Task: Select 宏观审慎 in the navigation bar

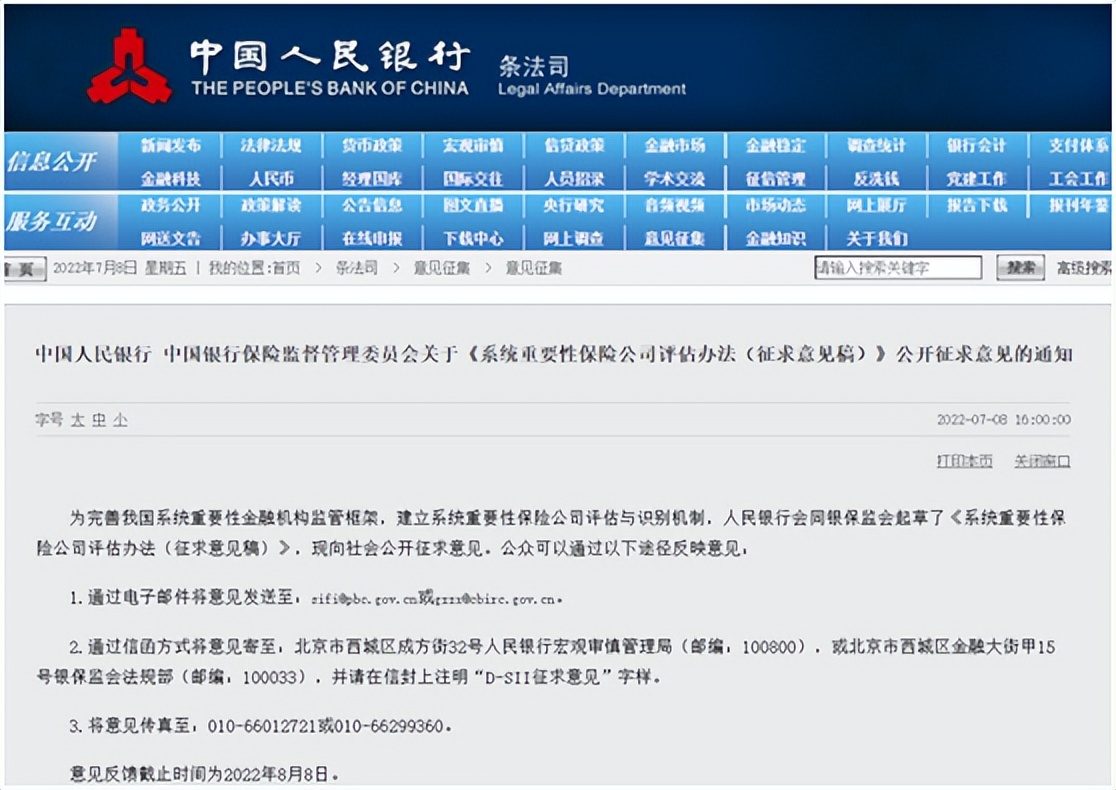Action: click(473, 146)
